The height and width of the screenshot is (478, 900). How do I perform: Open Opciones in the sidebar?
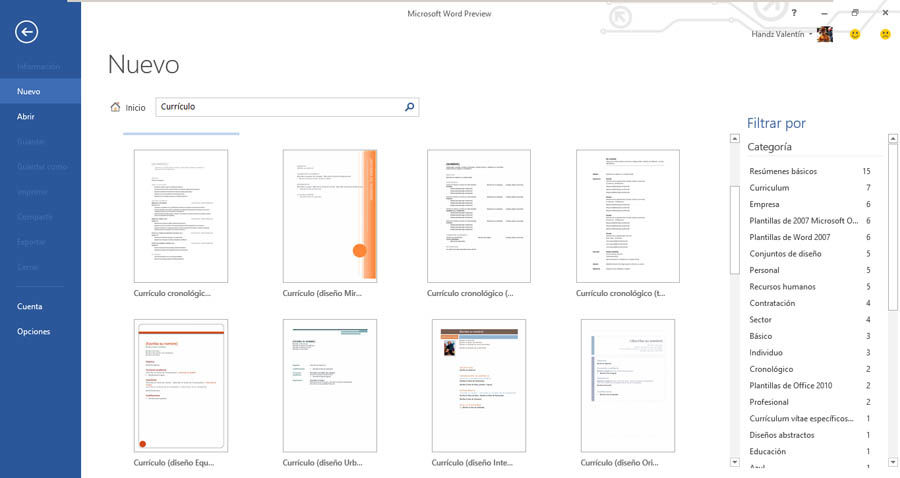click(x=33, y=331)
